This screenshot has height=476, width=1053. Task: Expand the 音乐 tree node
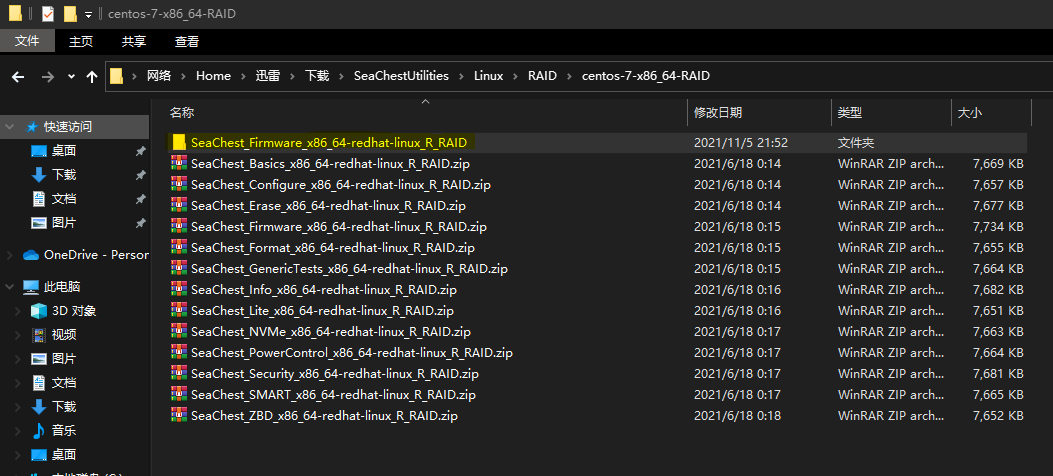click(x=19, y=430)
